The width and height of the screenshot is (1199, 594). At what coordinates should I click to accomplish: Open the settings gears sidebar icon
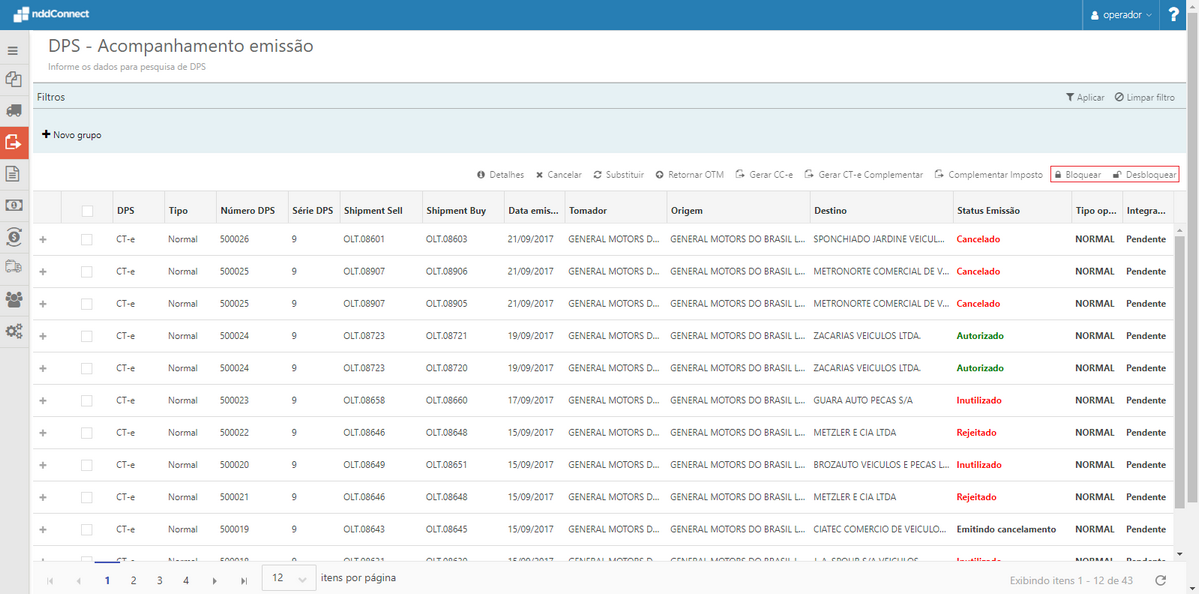click(14, 331)
